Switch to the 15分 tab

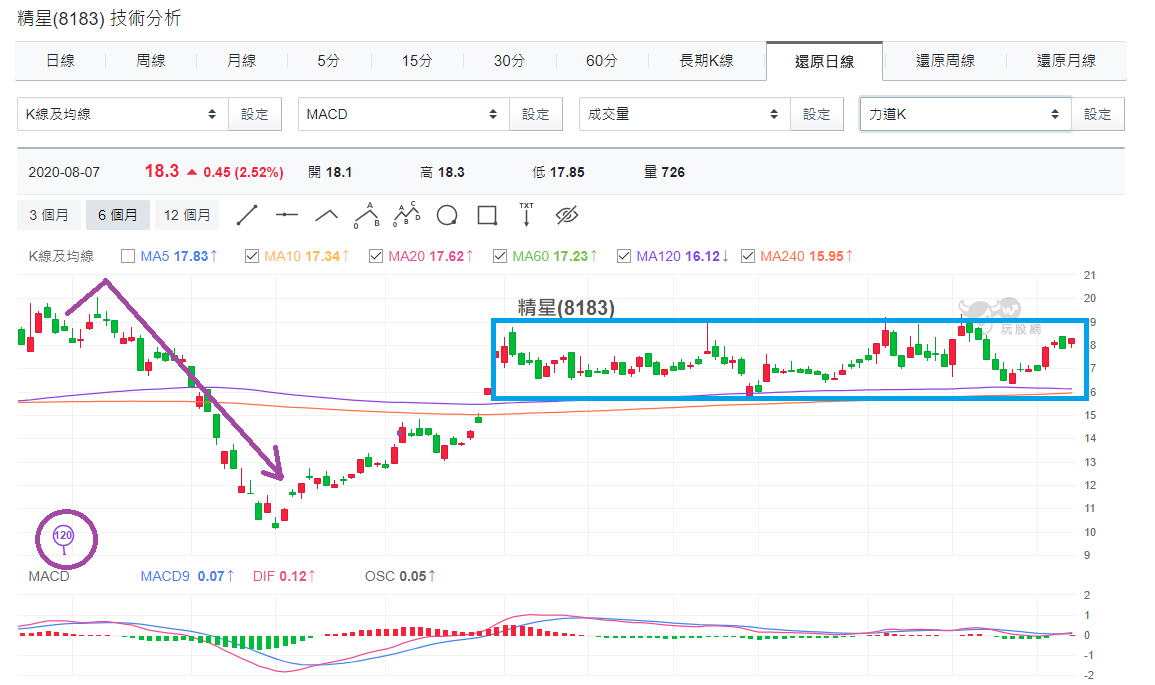[x=417, y=61]
